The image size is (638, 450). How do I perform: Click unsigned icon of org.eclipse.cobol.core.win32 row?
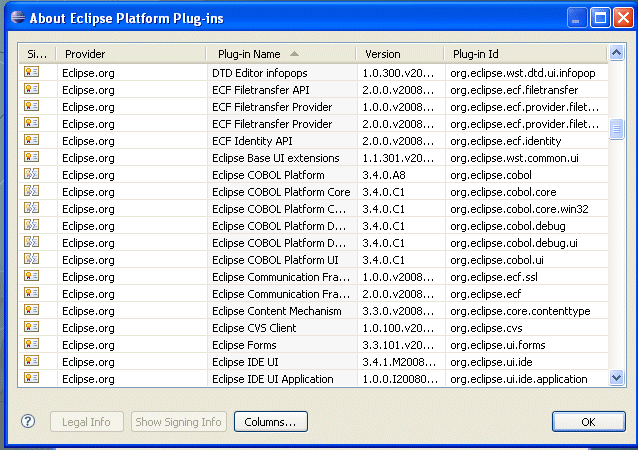(31, 208)
